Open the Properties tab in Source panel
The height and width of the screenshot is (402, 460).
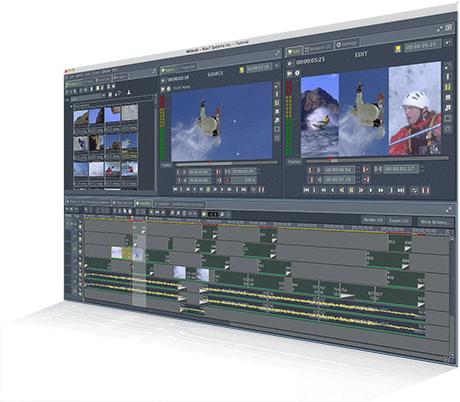point(187,68)
